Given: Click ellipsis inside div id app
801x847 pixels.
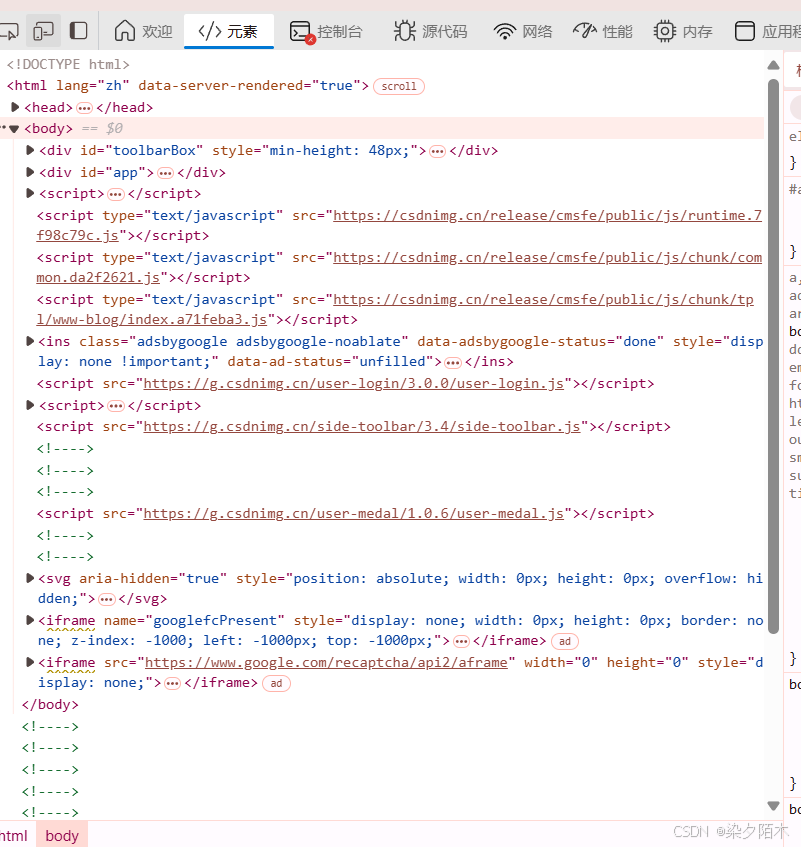Looking at the screenshot, I should click(x=165, y=173).
